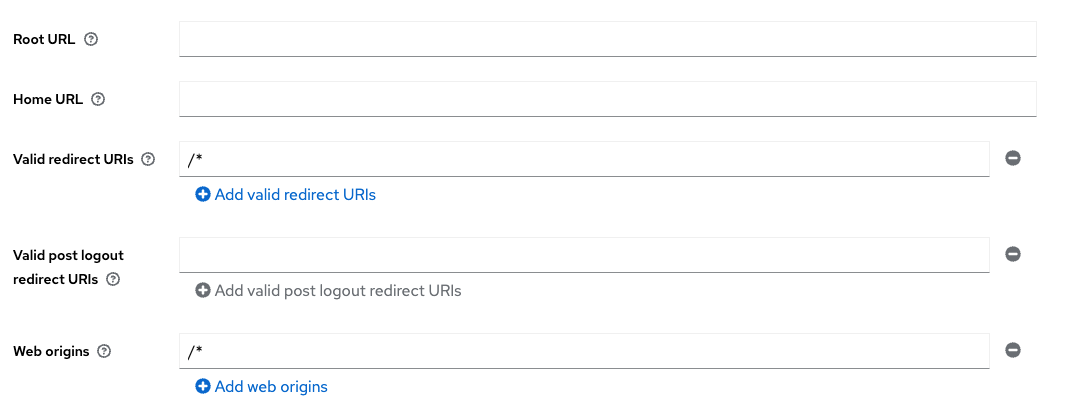The width and height of the screenshot is (1069, 418).
Task: Open Web origins help icon
Action: point(105,351)
